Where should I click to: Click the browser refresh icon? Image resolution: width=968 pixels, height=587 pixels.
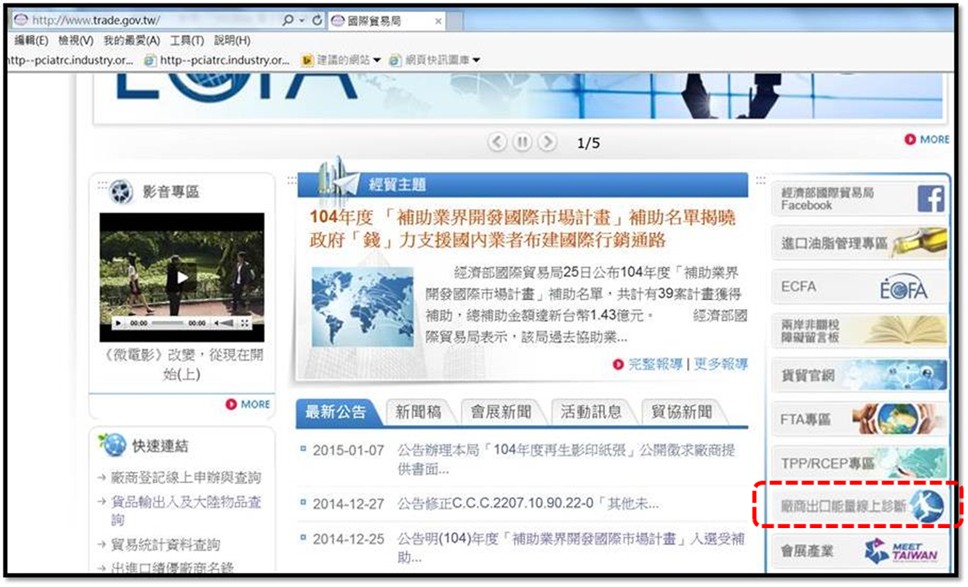click(317, 20)
